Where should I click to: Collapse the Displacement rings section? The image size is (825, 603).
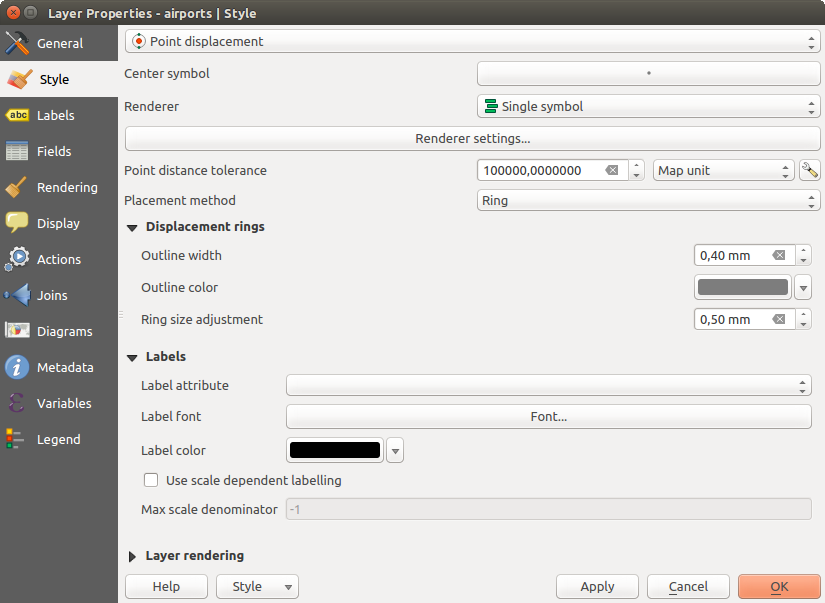[133, 227]
